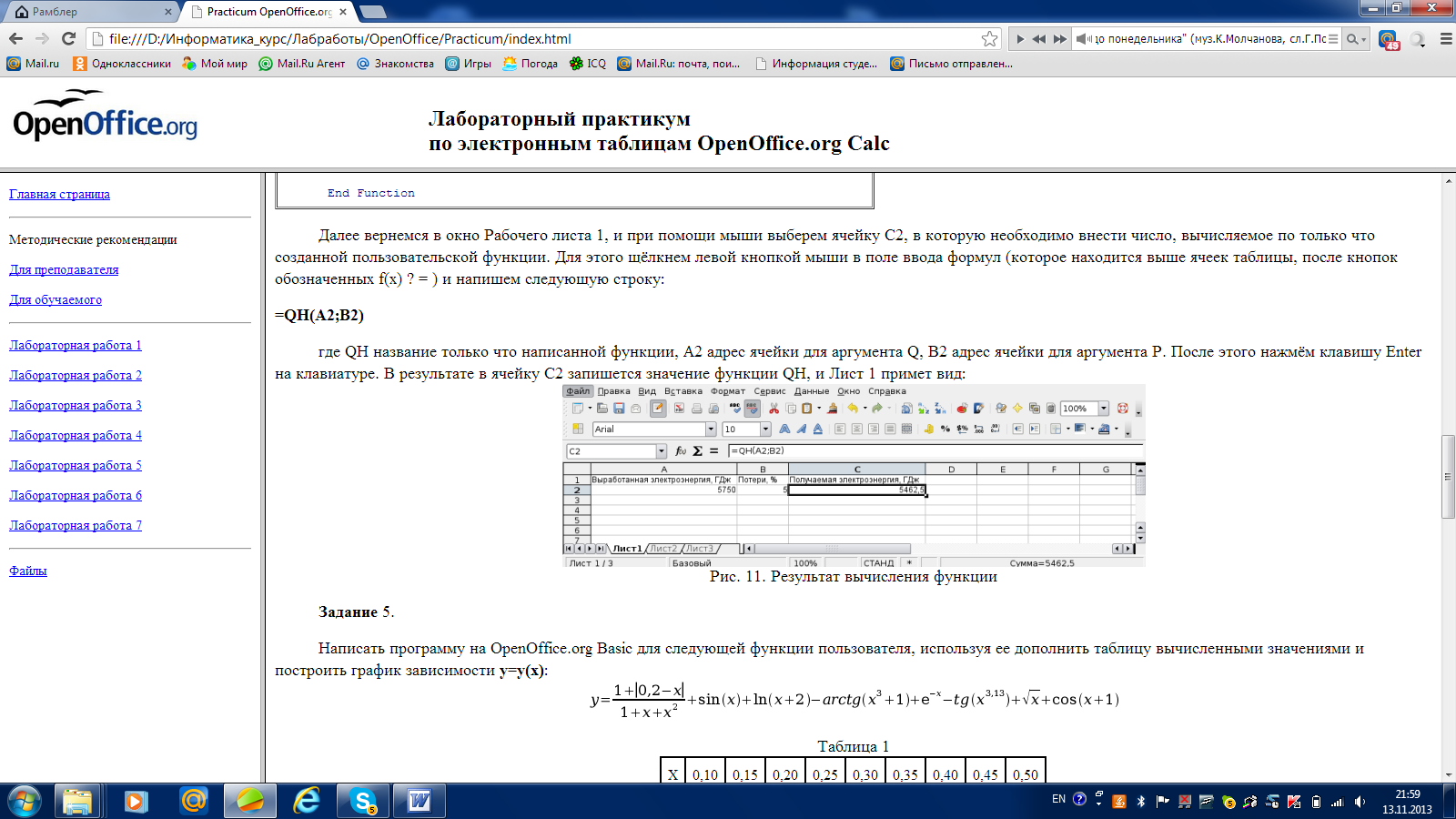
Task: Click the Bluetooth tray icon
Action: click(1141, 802)
